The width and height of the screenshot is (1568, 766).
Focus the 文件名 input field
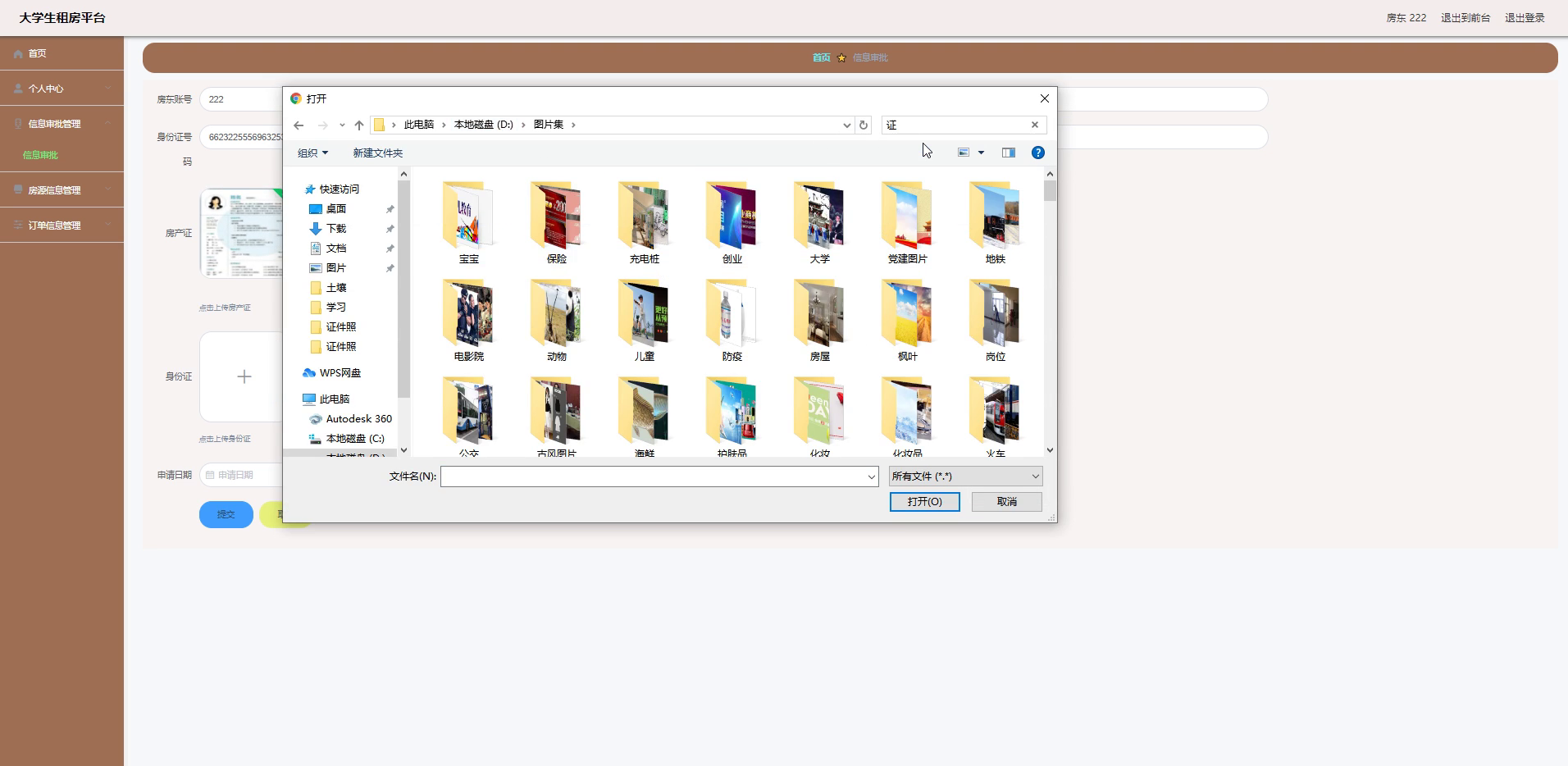pos(653,476)
